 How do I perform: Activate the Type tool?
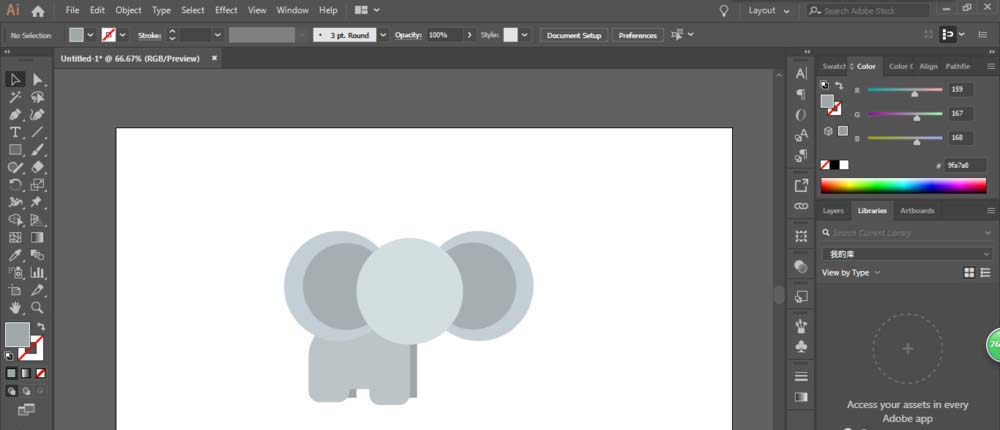(15, 132)
